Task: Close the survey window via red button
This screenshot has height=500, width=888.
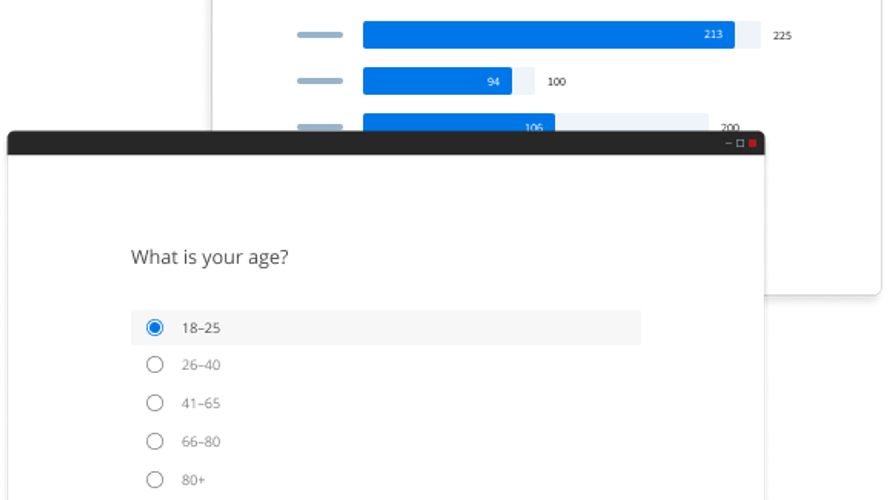Action: click(752, 144)
